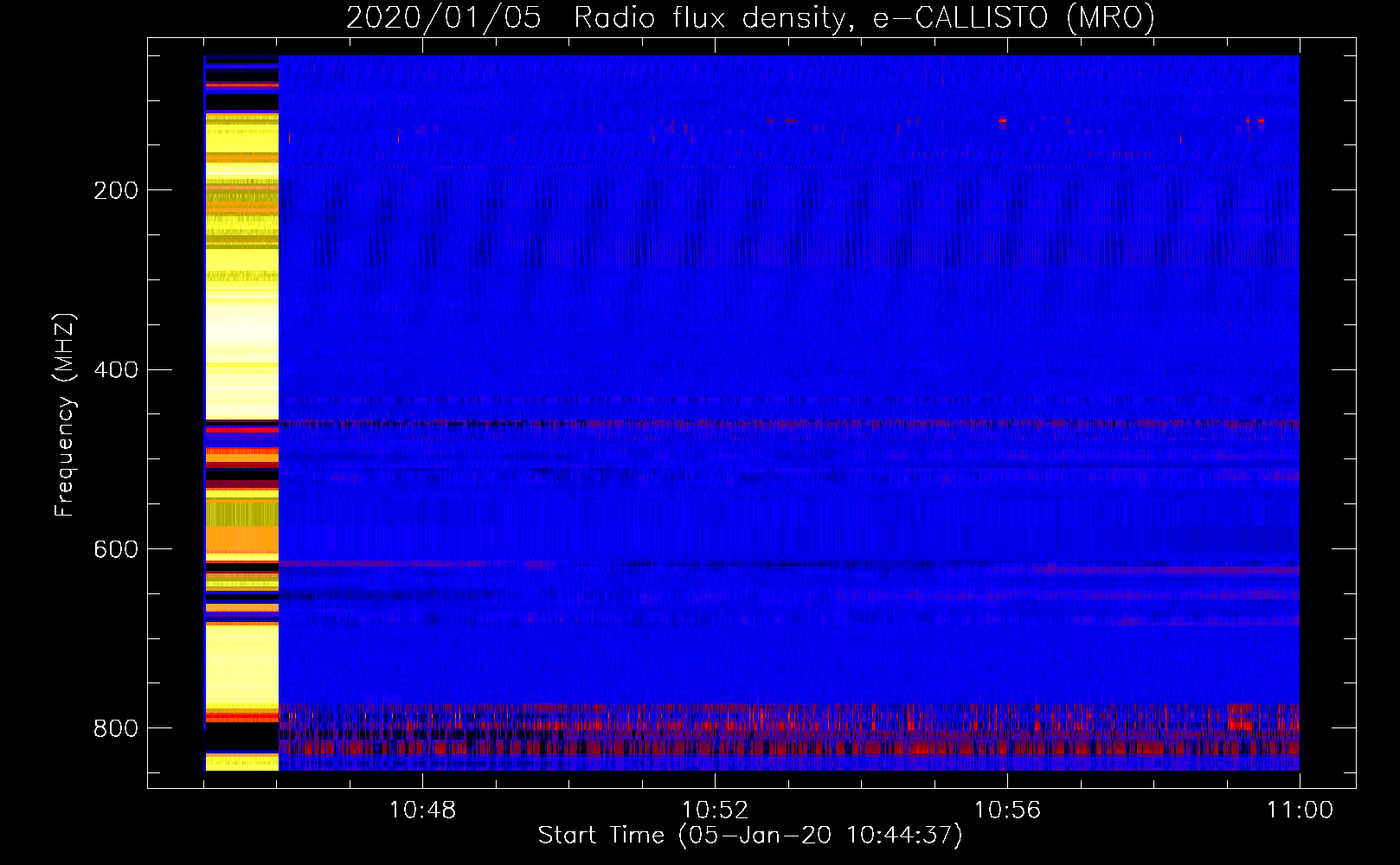Click the red interference band near 800 MHz
Viewport: 1400px width, 865px height.
tap(789, 731)
